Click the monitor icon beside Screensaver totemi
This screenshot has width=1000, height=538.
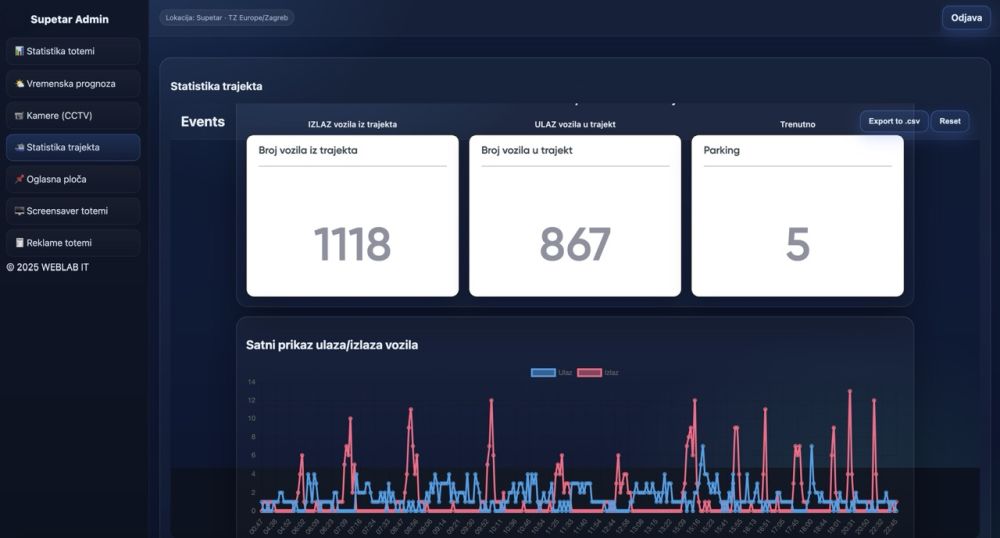19,212
